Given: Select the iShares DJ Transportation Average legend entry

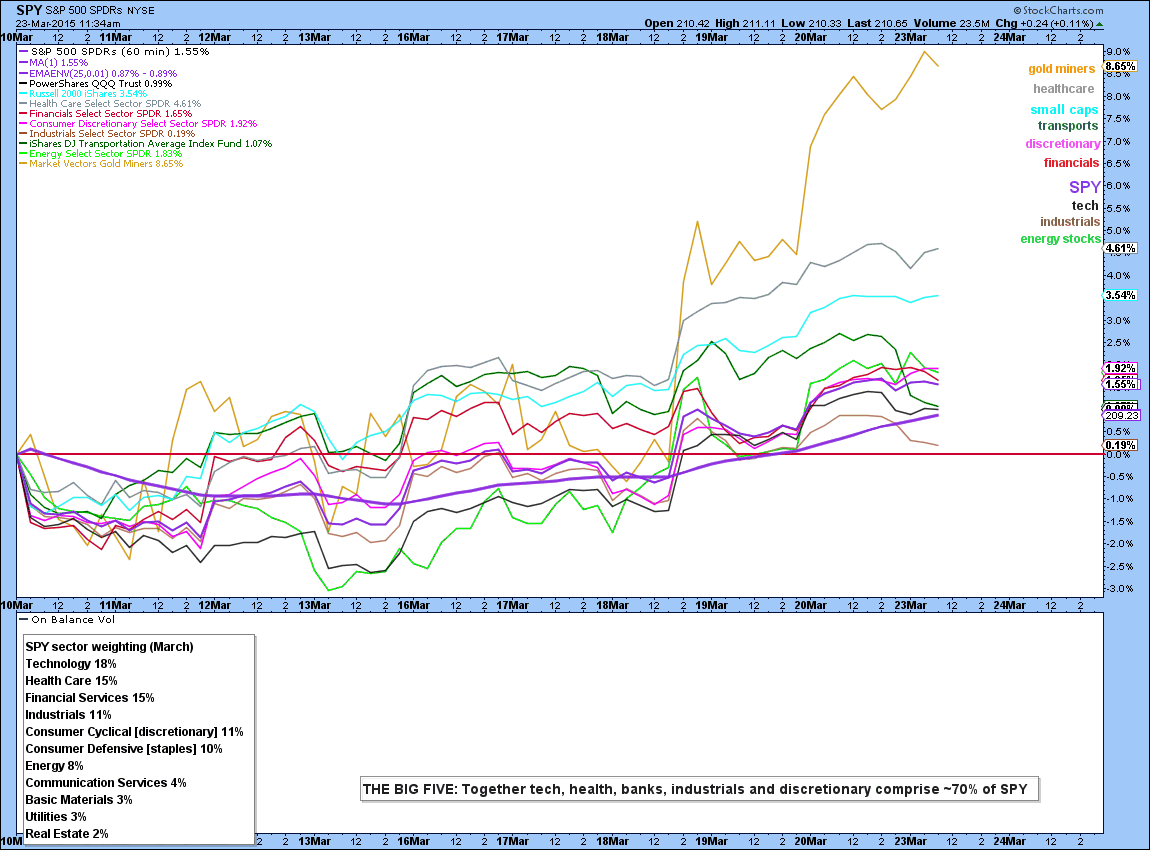Looking at the screenshot, I should (145, 144).
